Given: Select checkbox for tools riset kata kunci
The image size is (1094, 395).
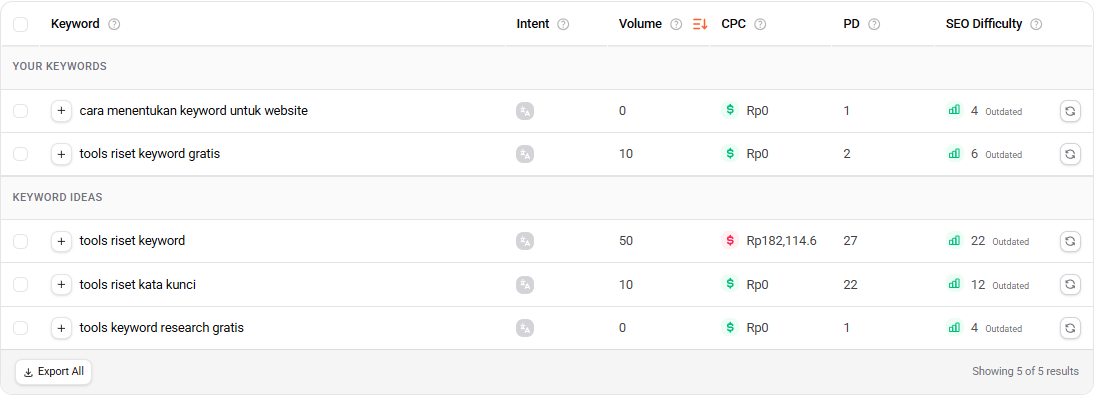Looking at the screenshot, I should [x=21, y=285].
